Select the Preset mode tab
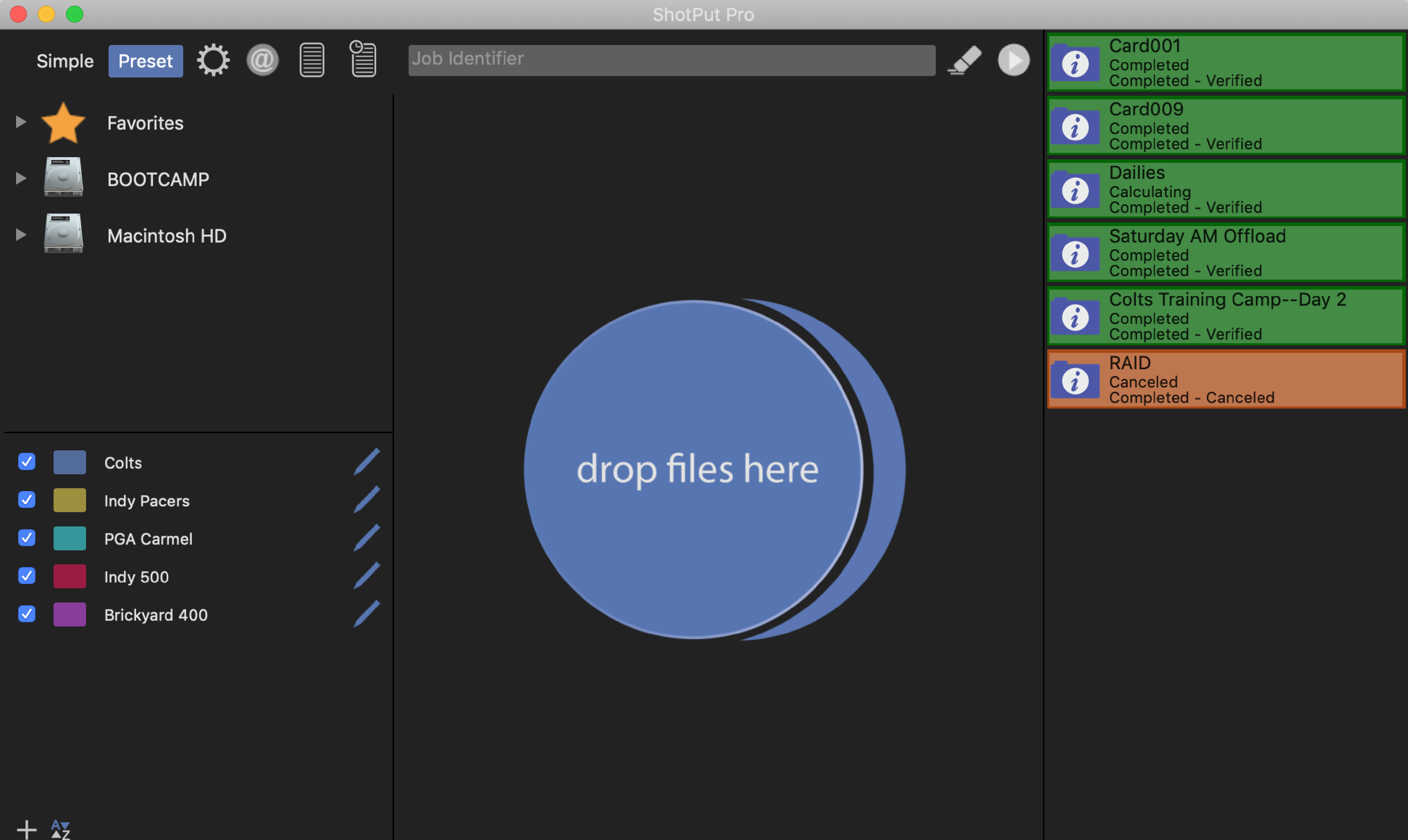Viewport: 1408px width, 840px height. coord(145,61)
